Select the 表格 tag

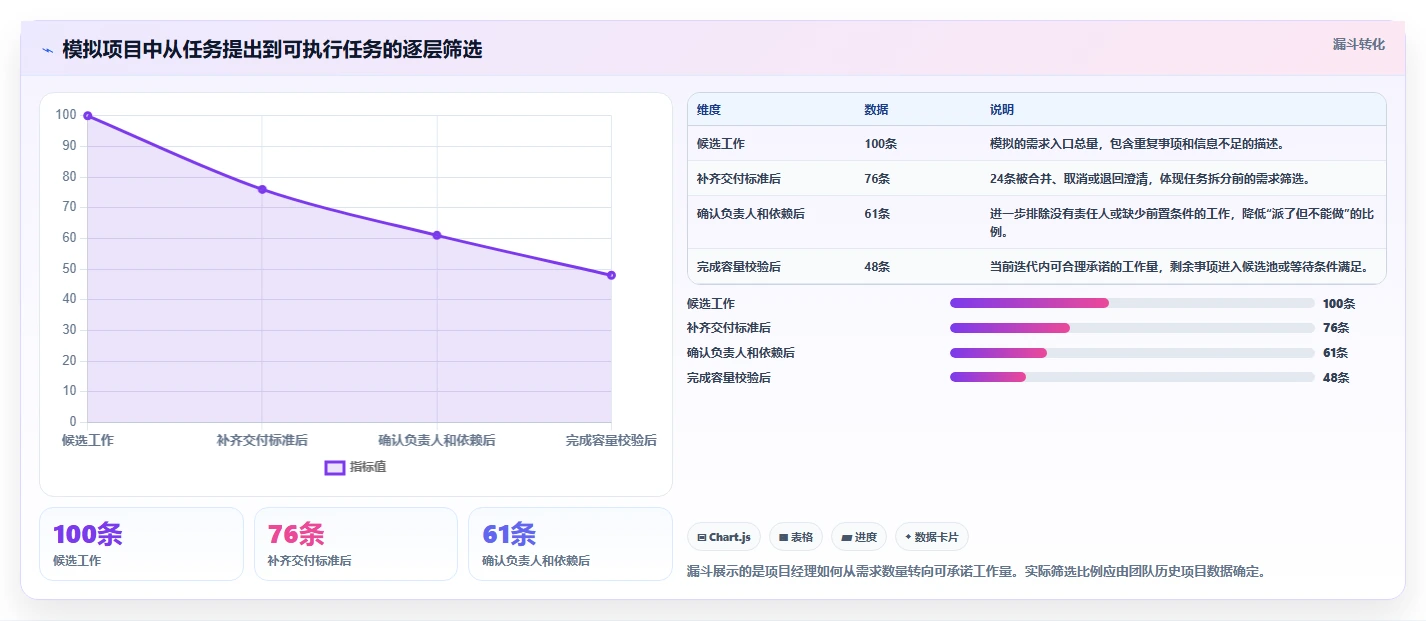tap(796, 537)
